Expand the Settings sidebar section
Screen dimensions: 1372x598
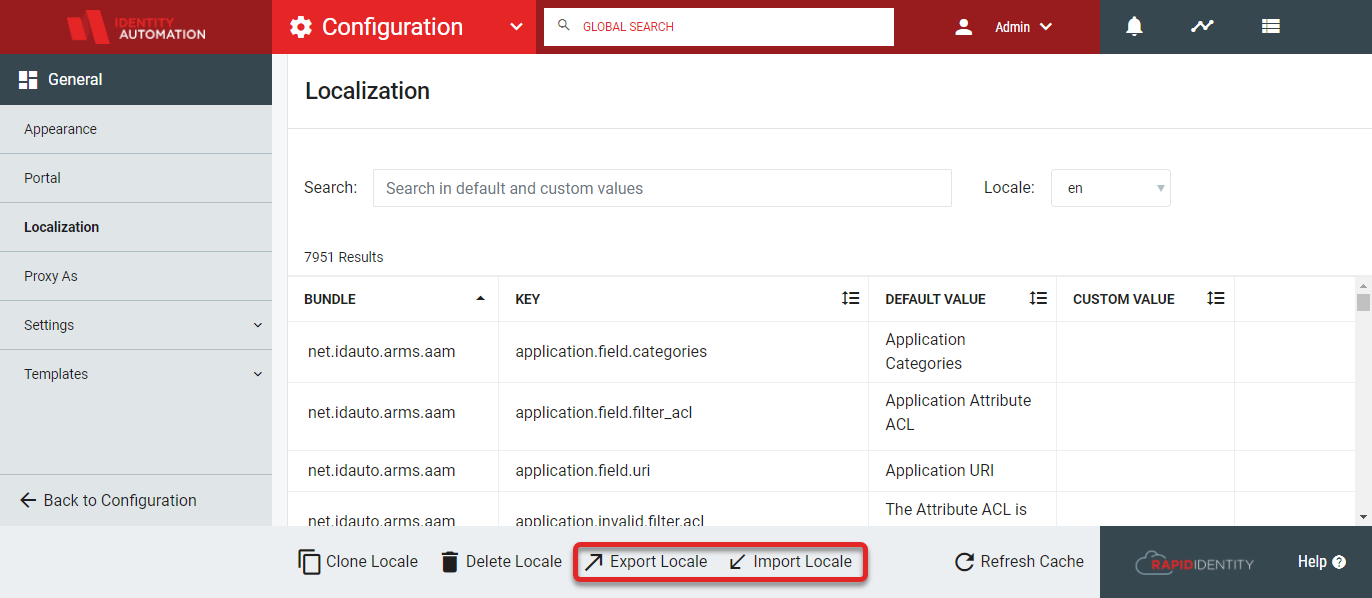click(x=136, y=325)
